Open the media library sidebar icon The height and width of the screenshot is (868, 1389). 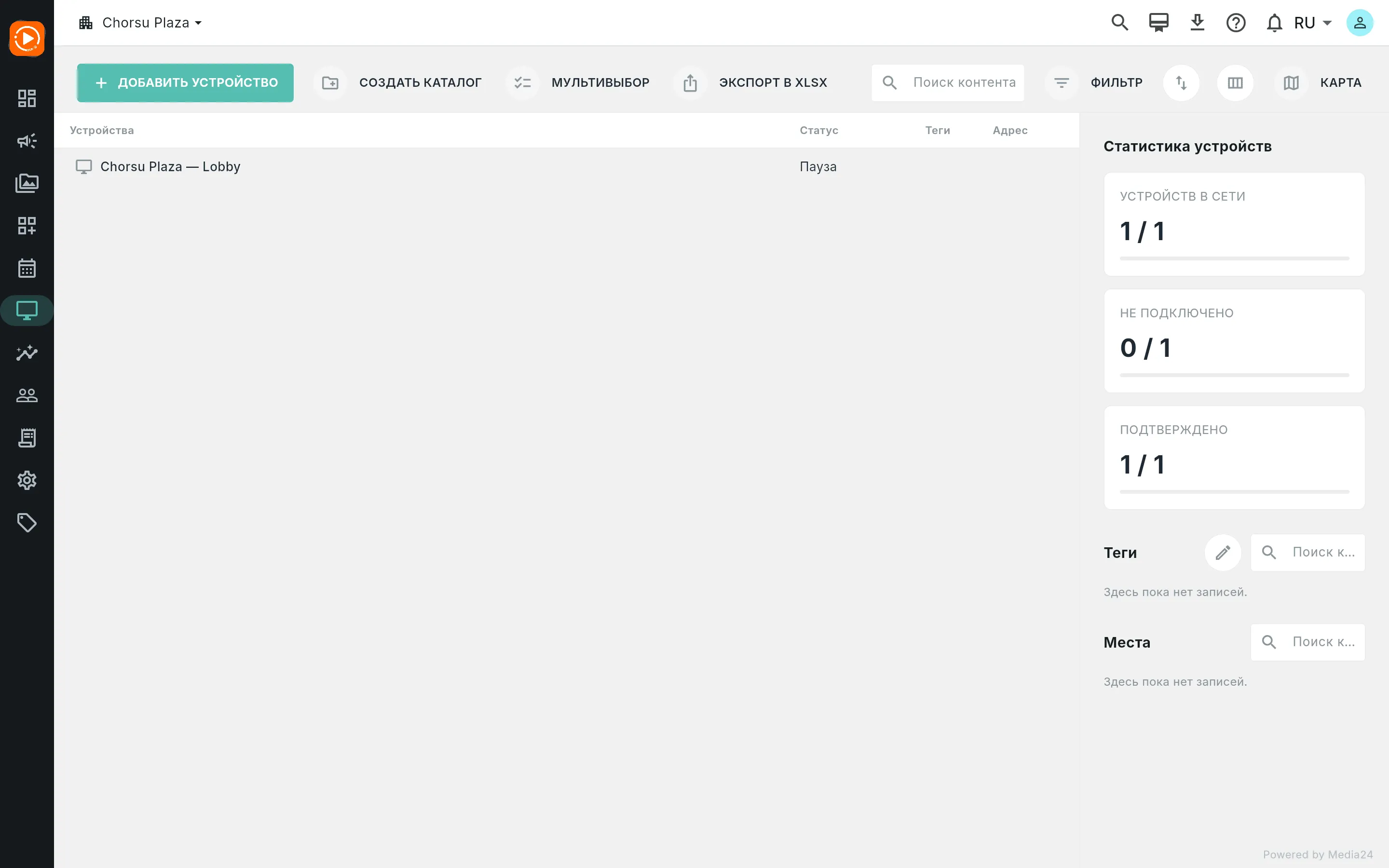[27, 183]
